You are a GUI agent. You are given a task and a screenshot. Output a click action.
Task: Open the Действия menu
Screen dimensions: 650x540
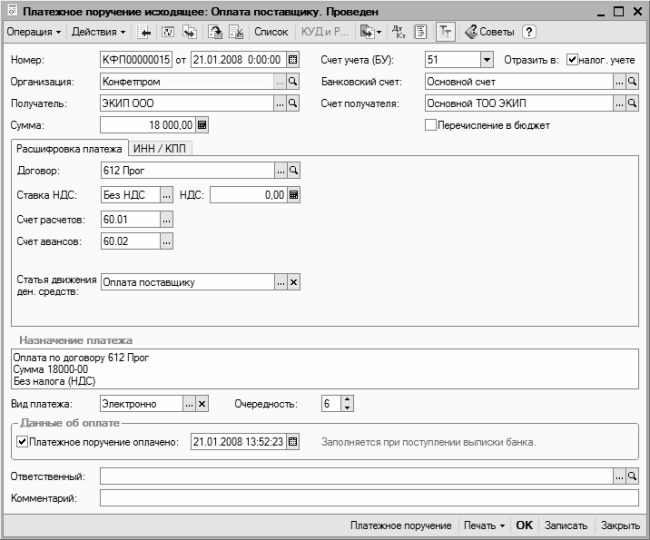coord(99,32)
